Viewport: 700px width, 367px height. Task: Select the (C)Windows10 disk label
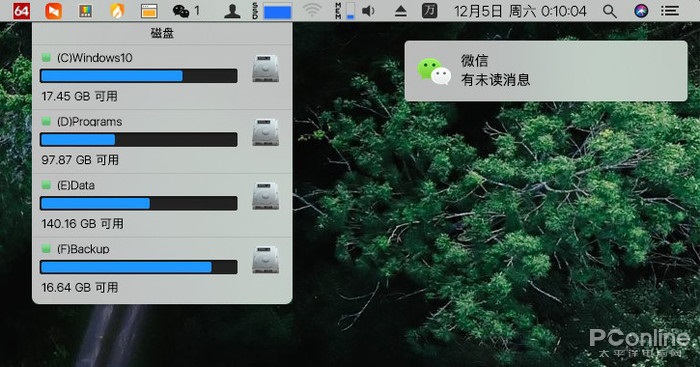coord(95,58)
